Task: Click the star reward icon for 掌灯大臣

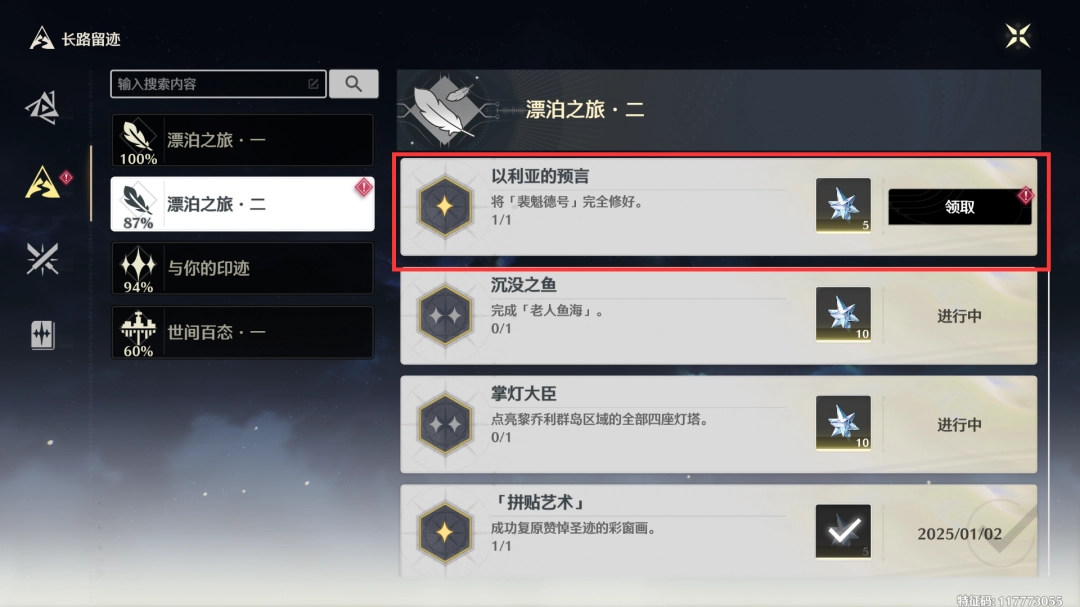Action: tap(843, 423)
